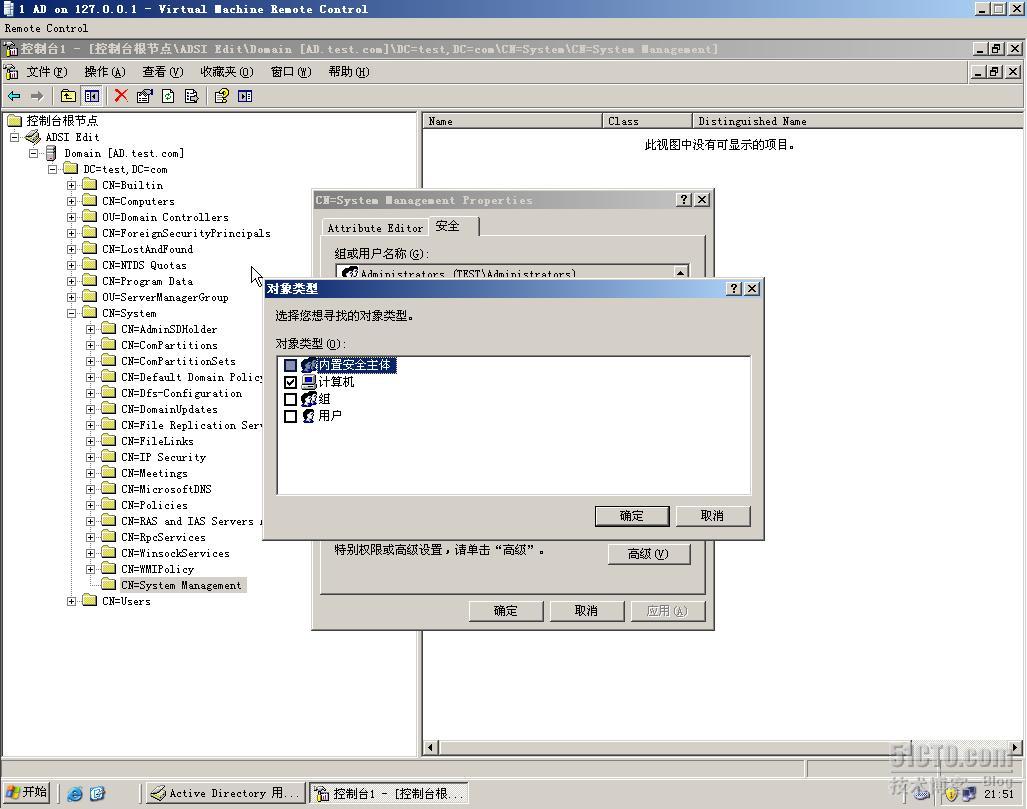Sort by the Class column header
The height and width of the screenshot is (809, 1027).
pyautogui.click(x=647, y=121)
